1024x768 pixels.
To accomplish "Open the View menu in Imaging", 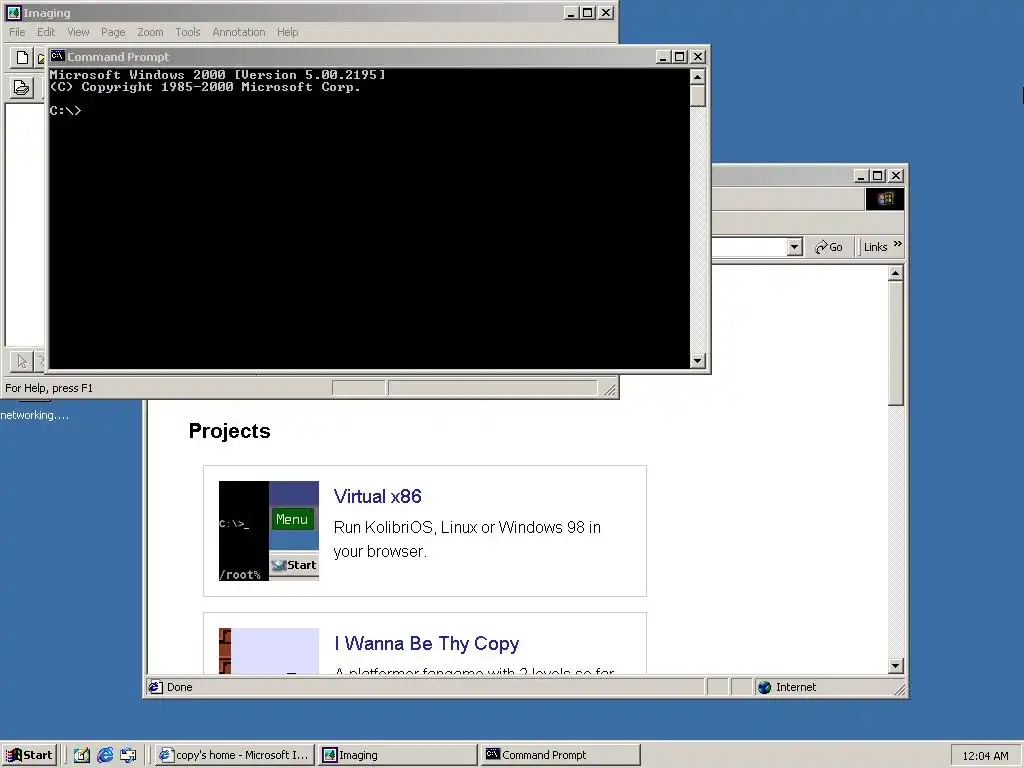I will [x=78, y=32].
